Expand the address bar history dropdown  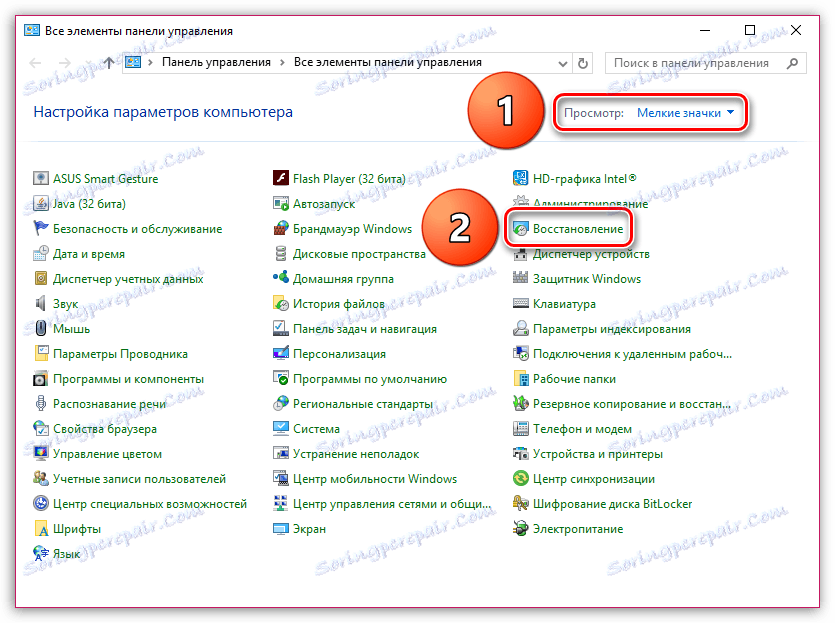click(x=562, y=62)
